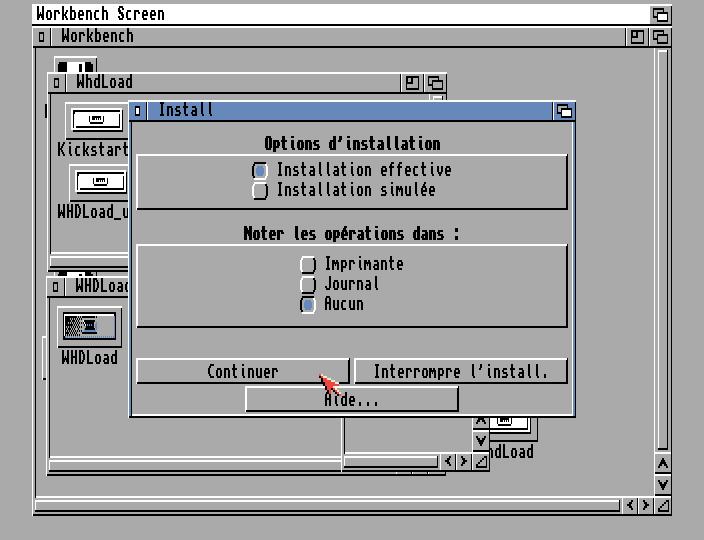Select Installation effective radio button
This screenshot has height=540, width=704.
(x=260, y=171)
